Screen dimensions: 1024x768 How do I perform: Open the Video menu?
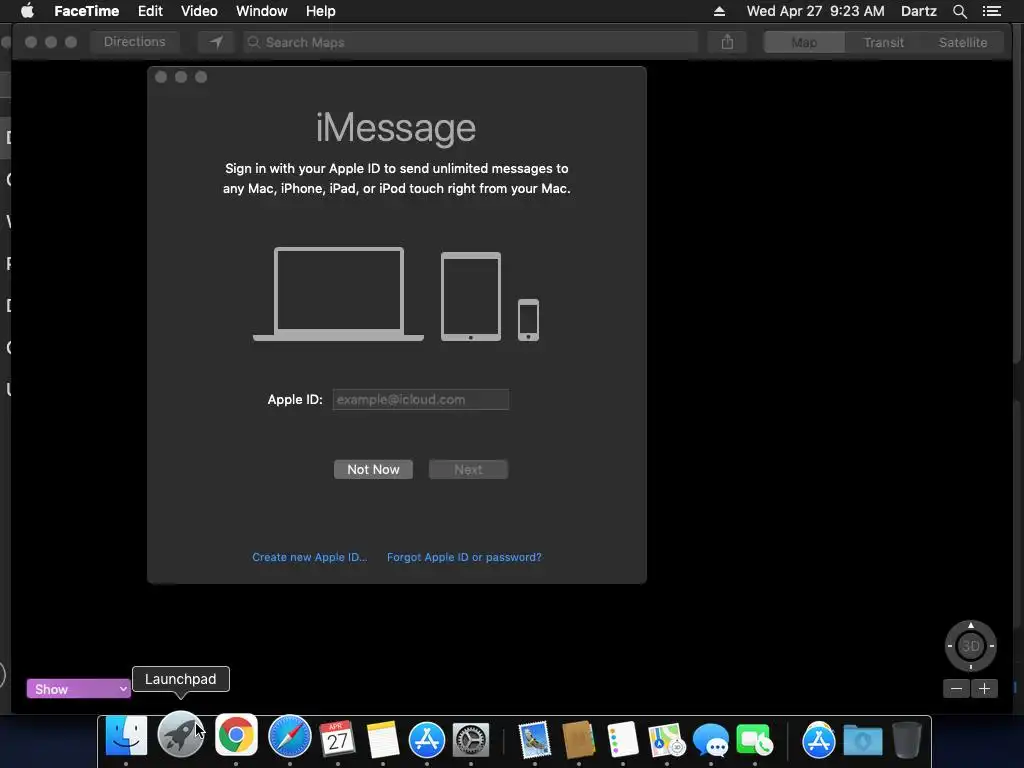(199, 11)
